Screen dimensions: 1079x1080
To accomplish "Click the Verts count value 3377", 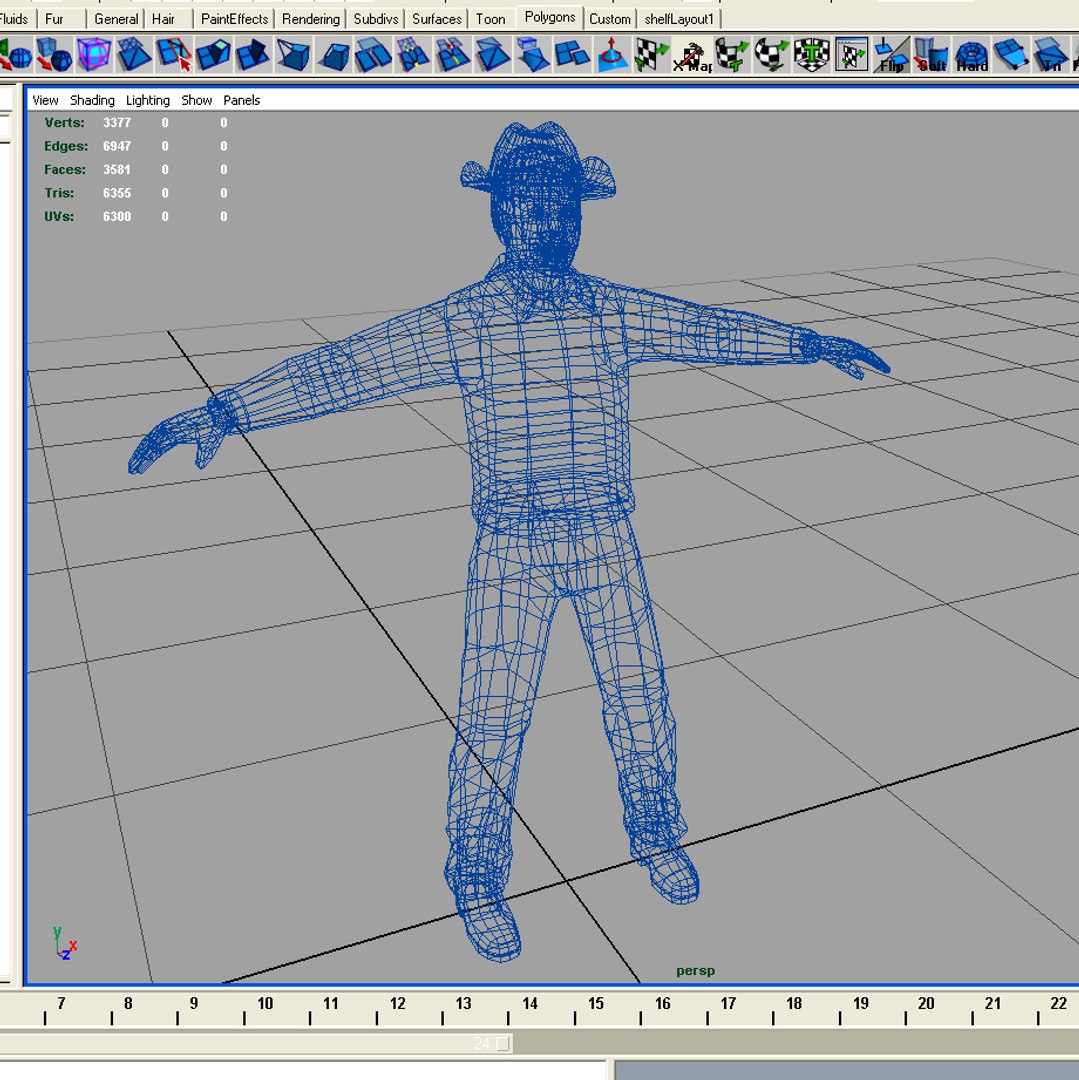I will [x=117, y=123].
